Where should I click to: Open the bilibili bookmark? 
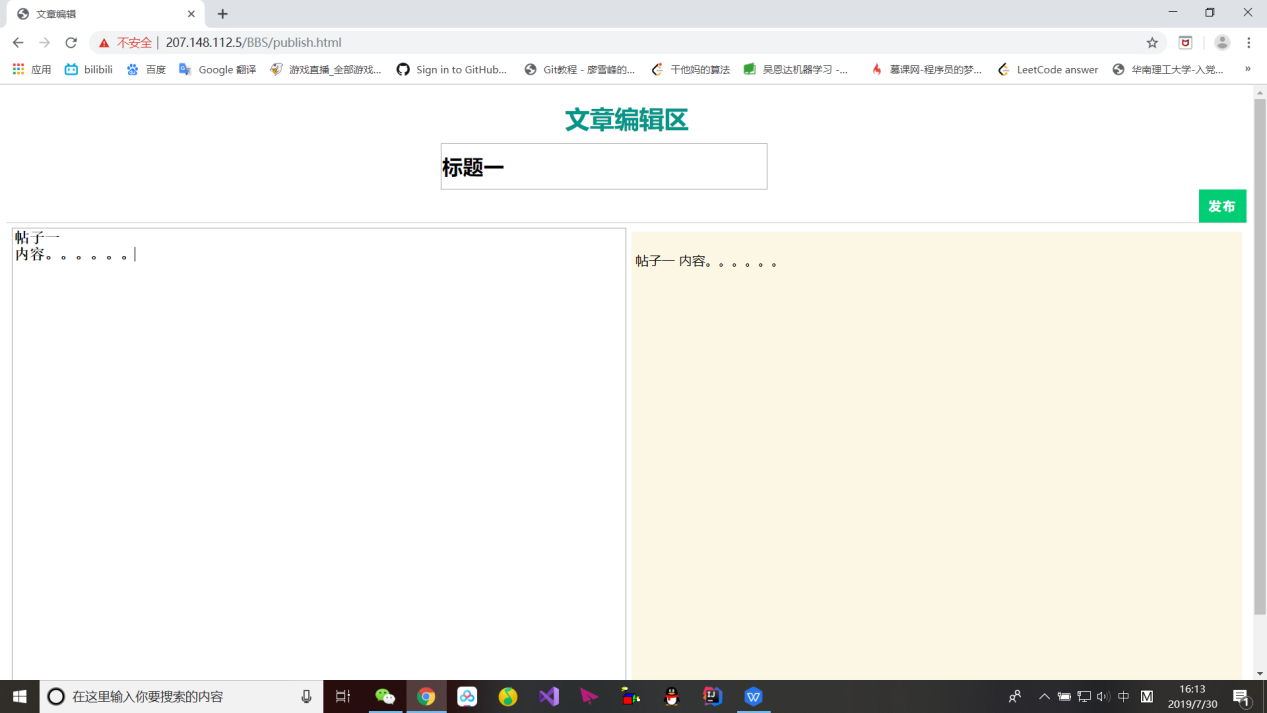(88, 70)
